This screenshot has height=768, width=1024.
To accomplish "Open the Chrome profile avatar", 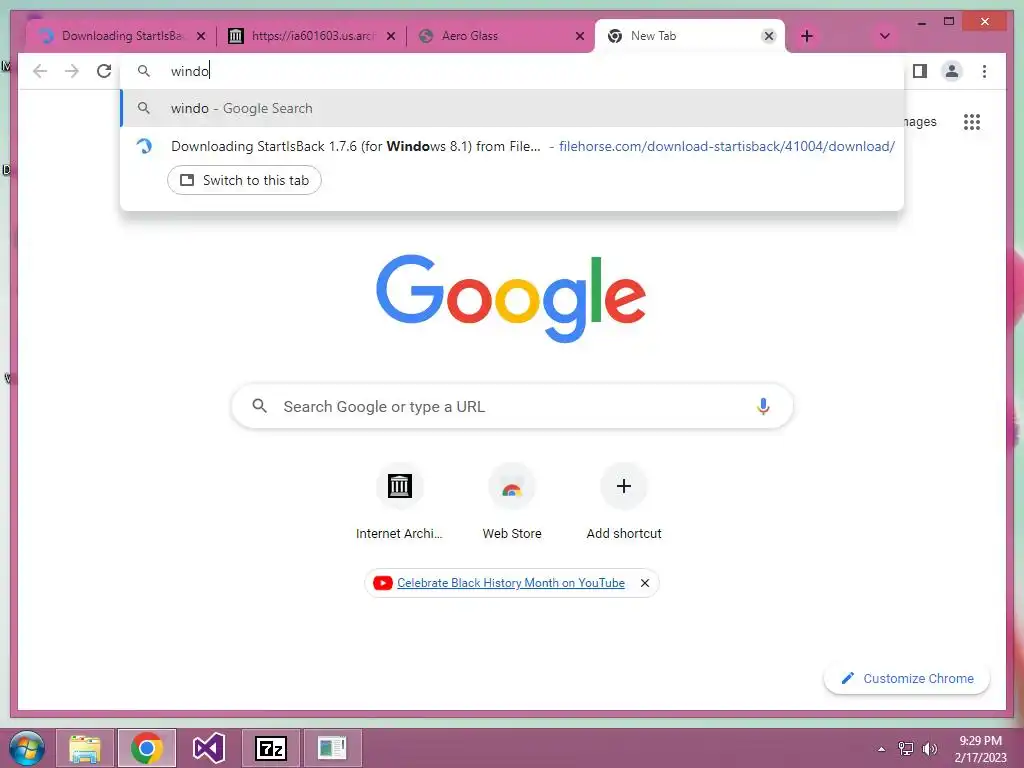I will (x=952, y=71).
